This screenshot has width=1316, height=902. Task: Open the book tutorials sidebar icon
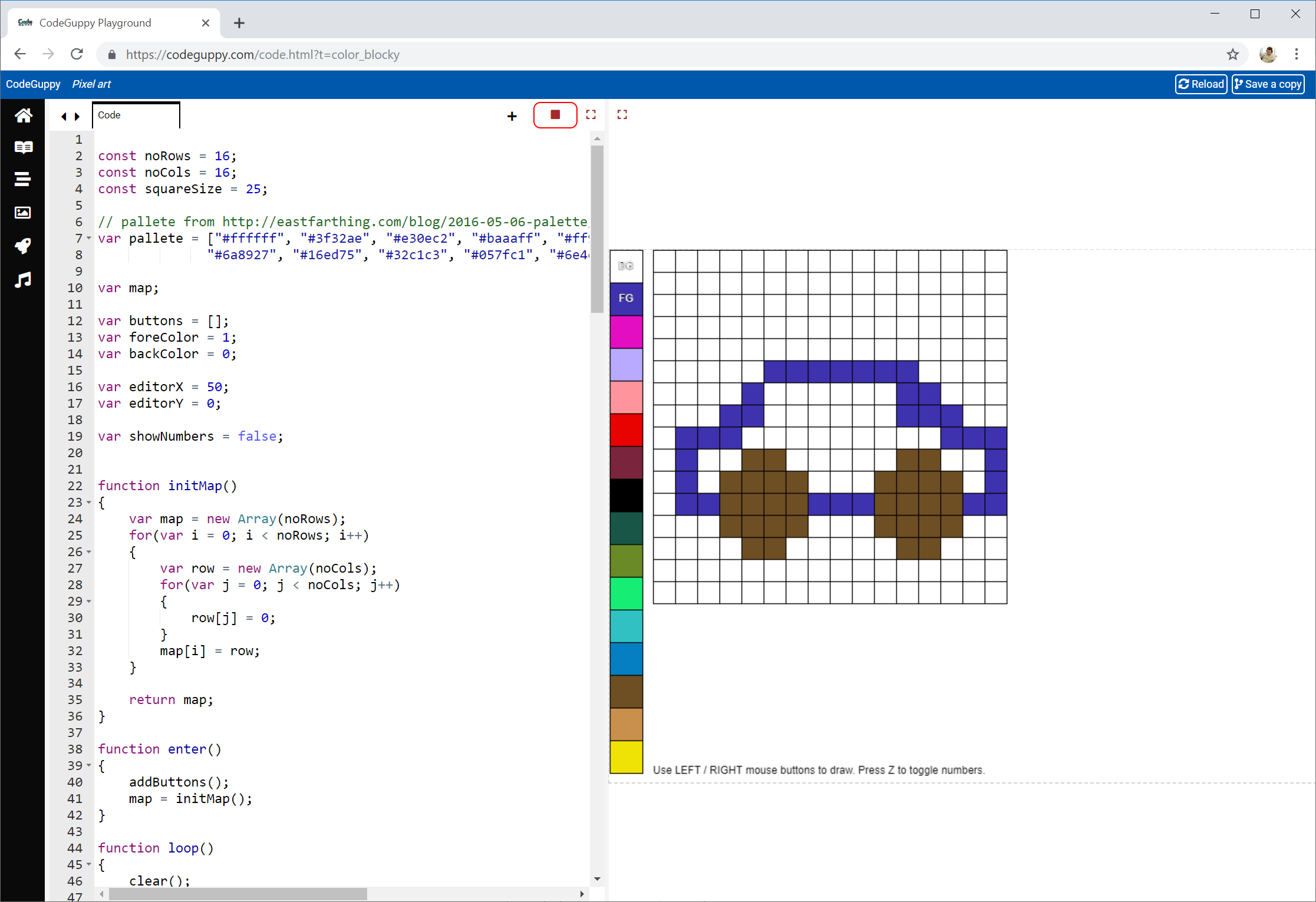(x=23, y=147)
